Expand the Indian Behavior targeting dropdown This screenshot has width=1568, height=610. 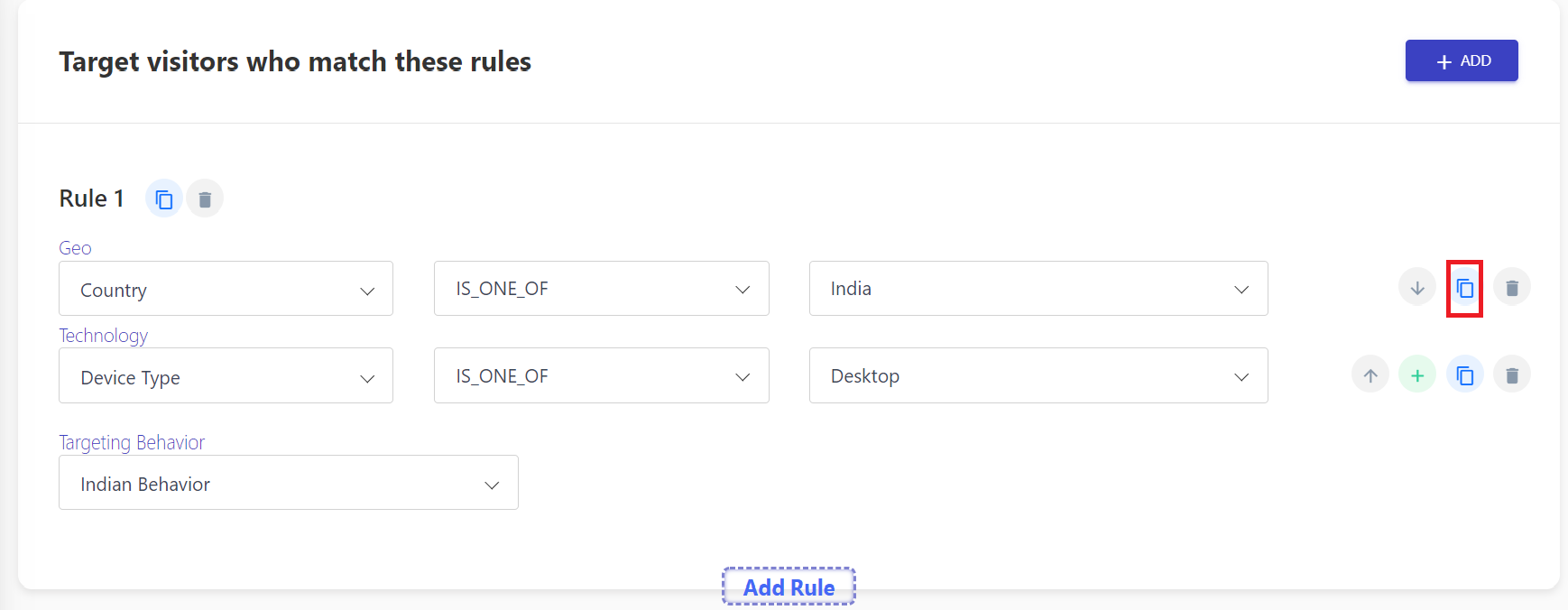[x=289, y=483]
